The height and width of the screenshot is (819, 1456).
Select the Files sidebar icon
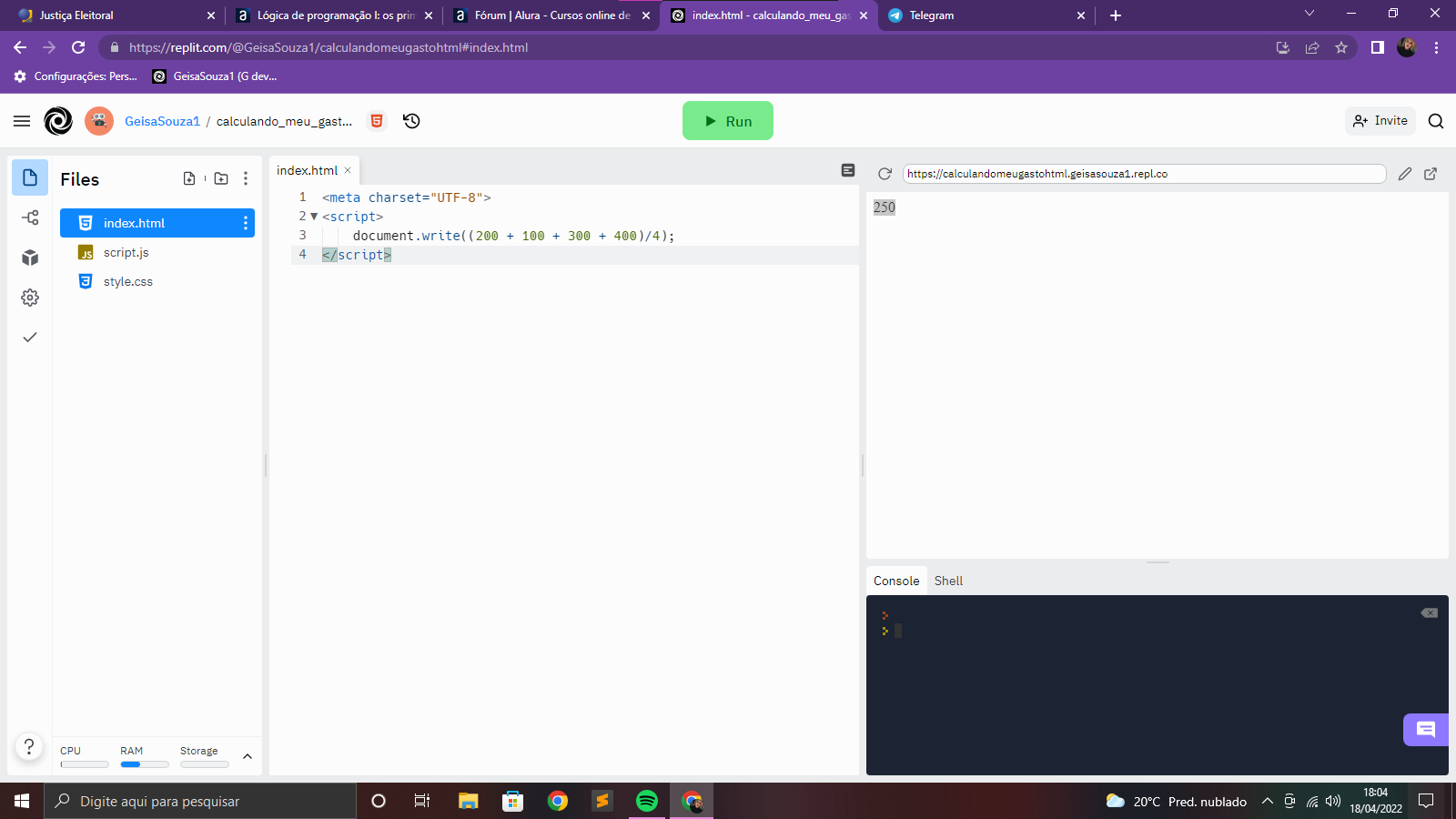[30, 177]
